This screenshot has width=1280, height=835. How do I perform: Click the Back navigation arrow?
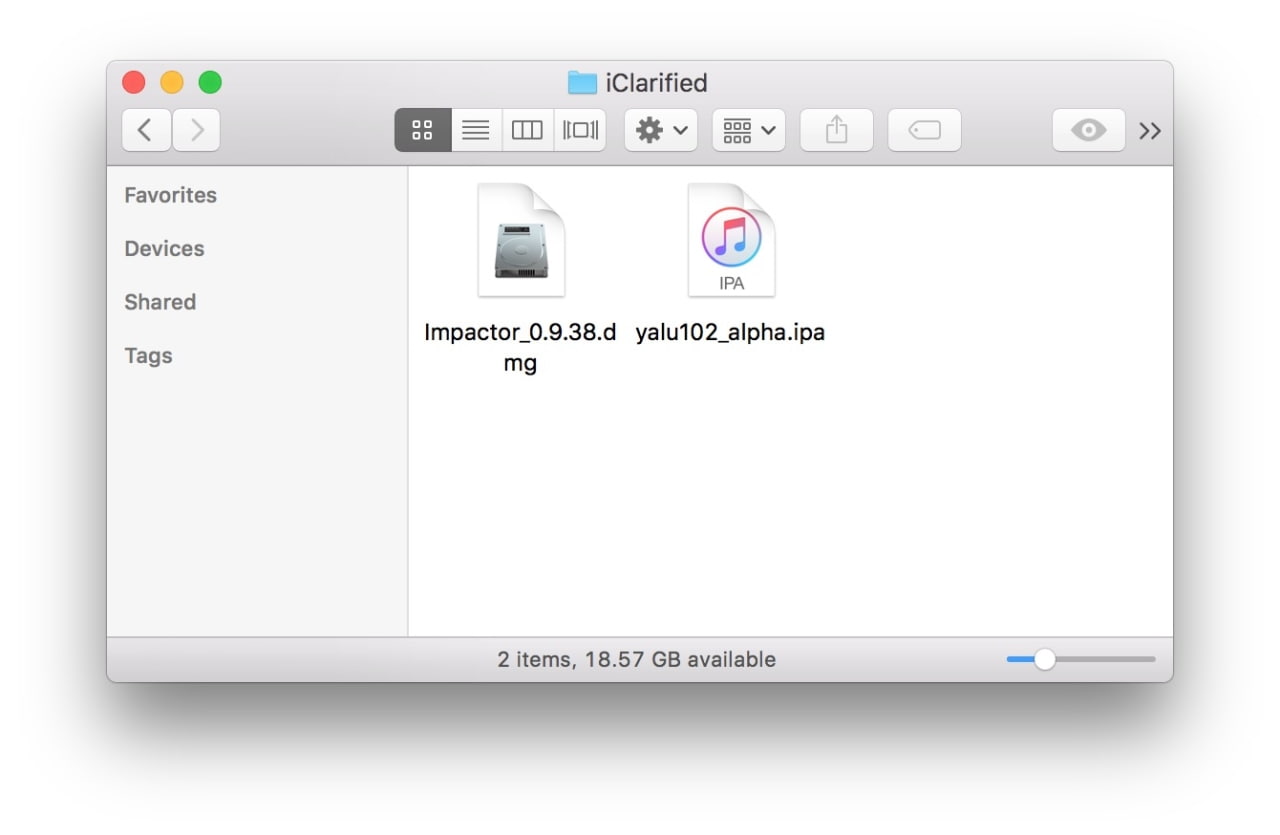(x=146, y=130)
